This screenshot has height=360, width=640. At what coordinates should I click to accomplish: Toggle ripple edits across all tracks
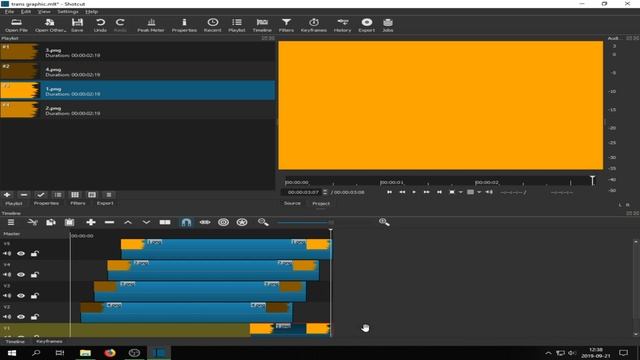(242, 222)
